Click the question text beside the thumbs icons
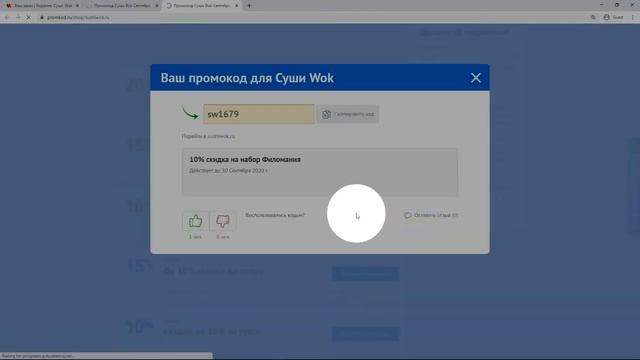The image size is (640, 360). 275,215
